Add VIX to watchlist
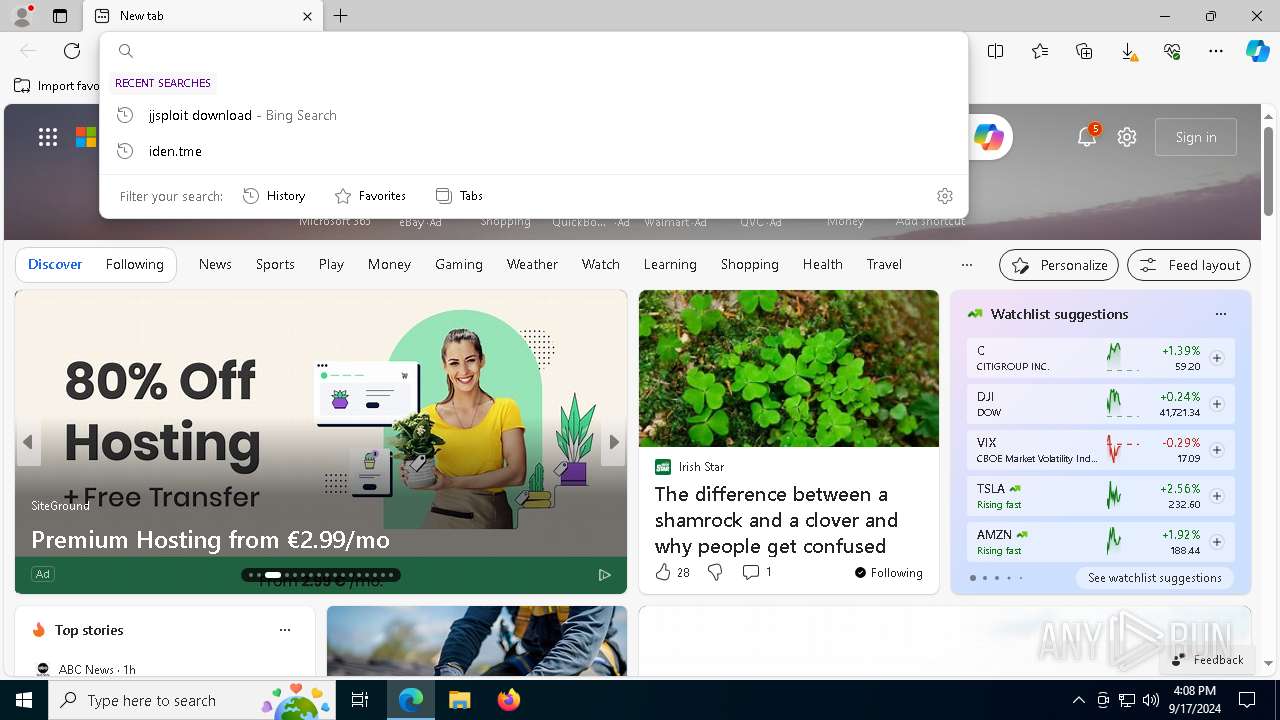The height and width of the screenshot is (720, 1280). 1217,450
